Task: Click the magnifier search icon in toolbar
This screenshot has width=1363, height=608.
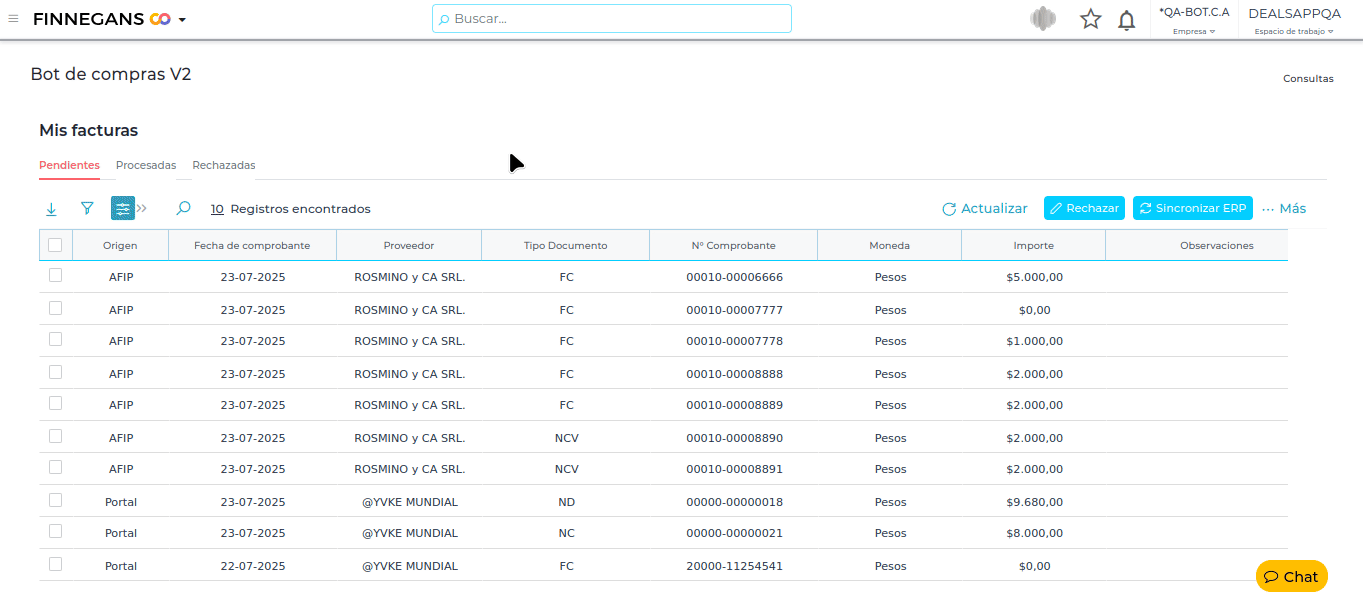Action: click(x=183, y=208)
